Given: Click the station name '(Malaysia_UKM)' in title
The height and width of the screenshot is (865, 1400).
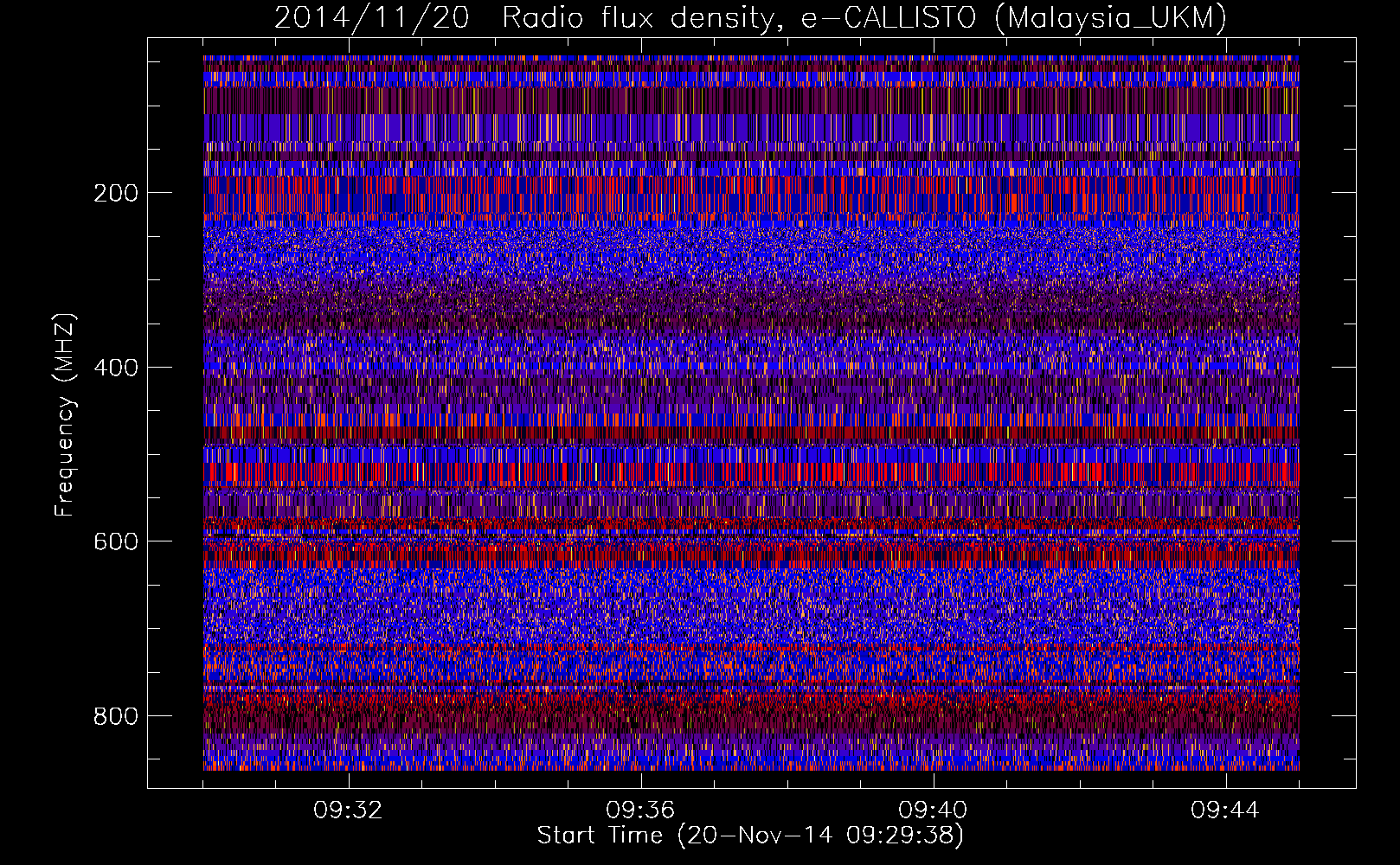Looking at the screenshot, I should point(1111,18).
